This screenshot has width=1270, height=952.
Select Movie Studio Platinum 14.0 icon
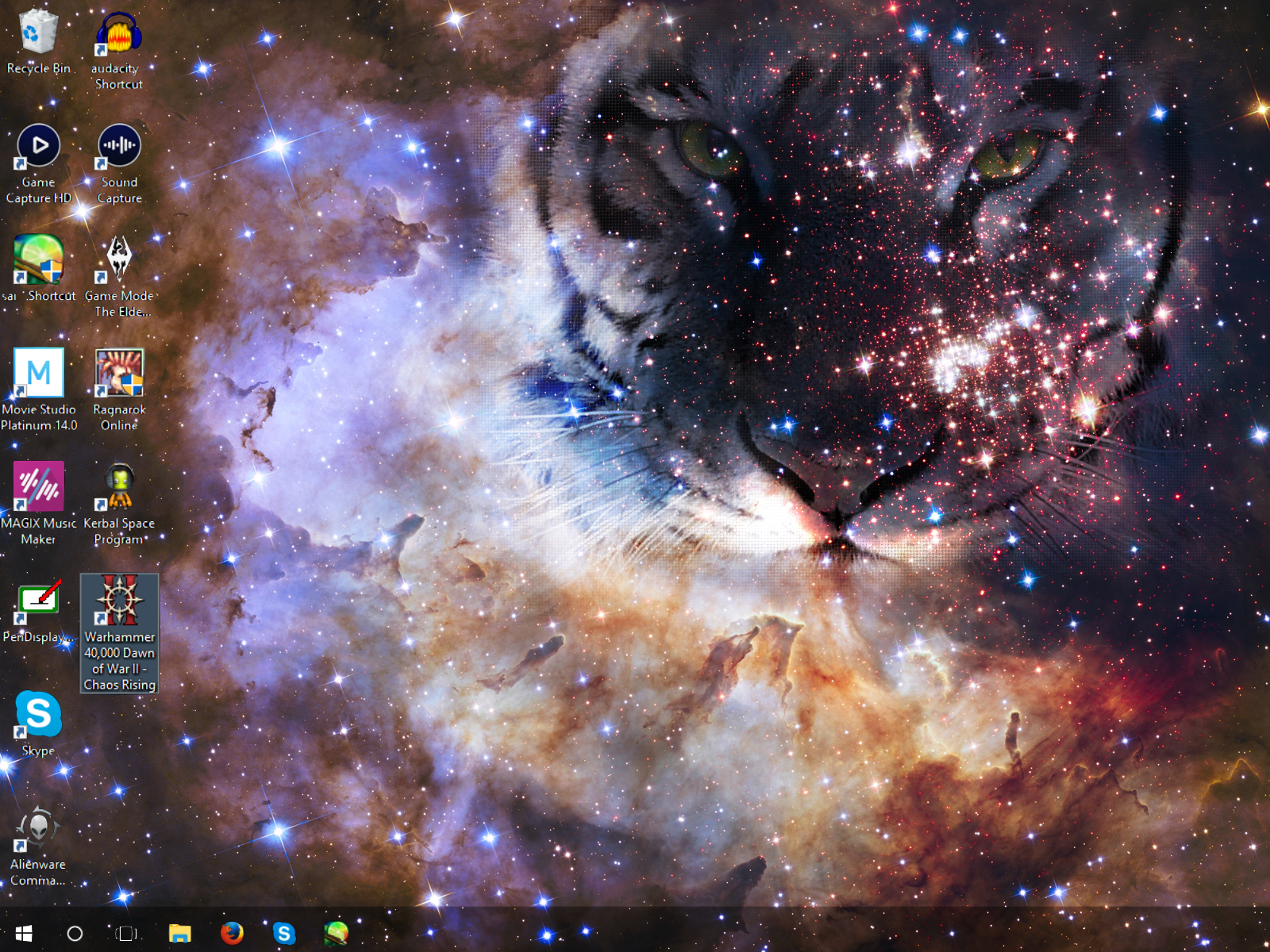pyautogui.click(x=38, y=374)
